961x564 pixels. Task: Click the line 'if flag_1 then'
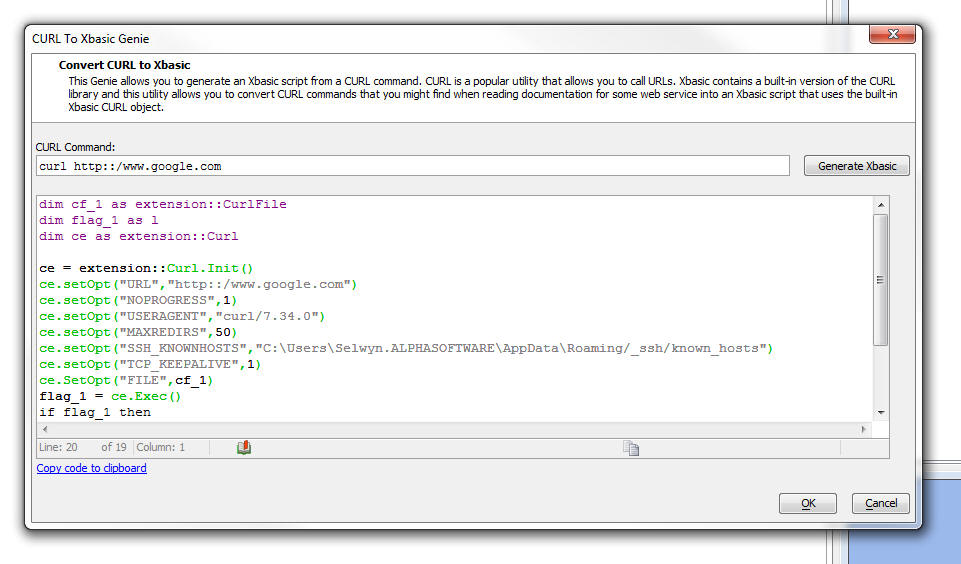tap(95, 412)
